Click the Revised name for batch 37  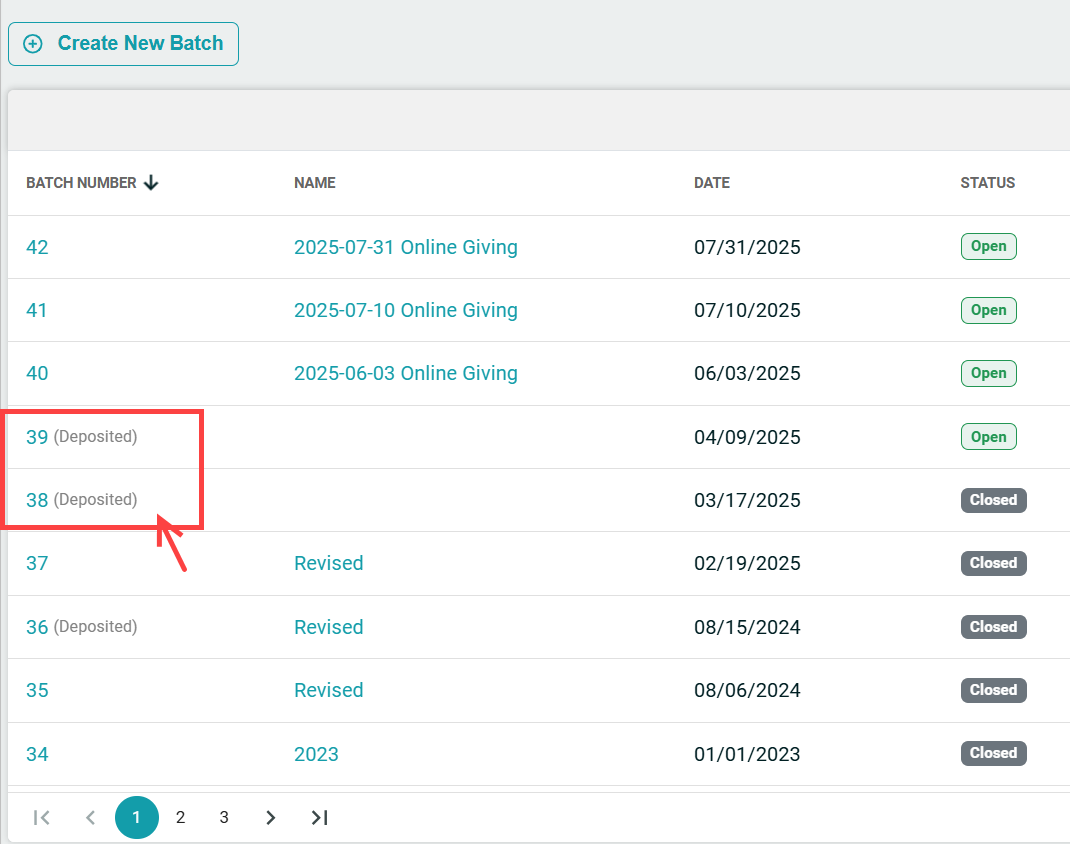(328, 563)
